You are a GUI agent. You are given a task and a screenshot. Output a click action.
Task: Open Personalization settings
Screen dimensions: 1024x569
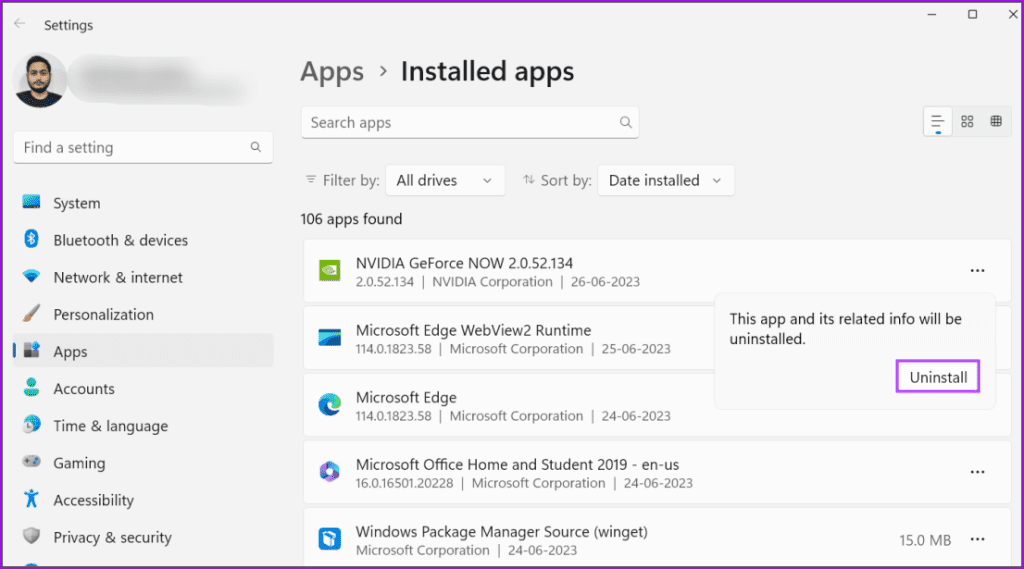143,315
